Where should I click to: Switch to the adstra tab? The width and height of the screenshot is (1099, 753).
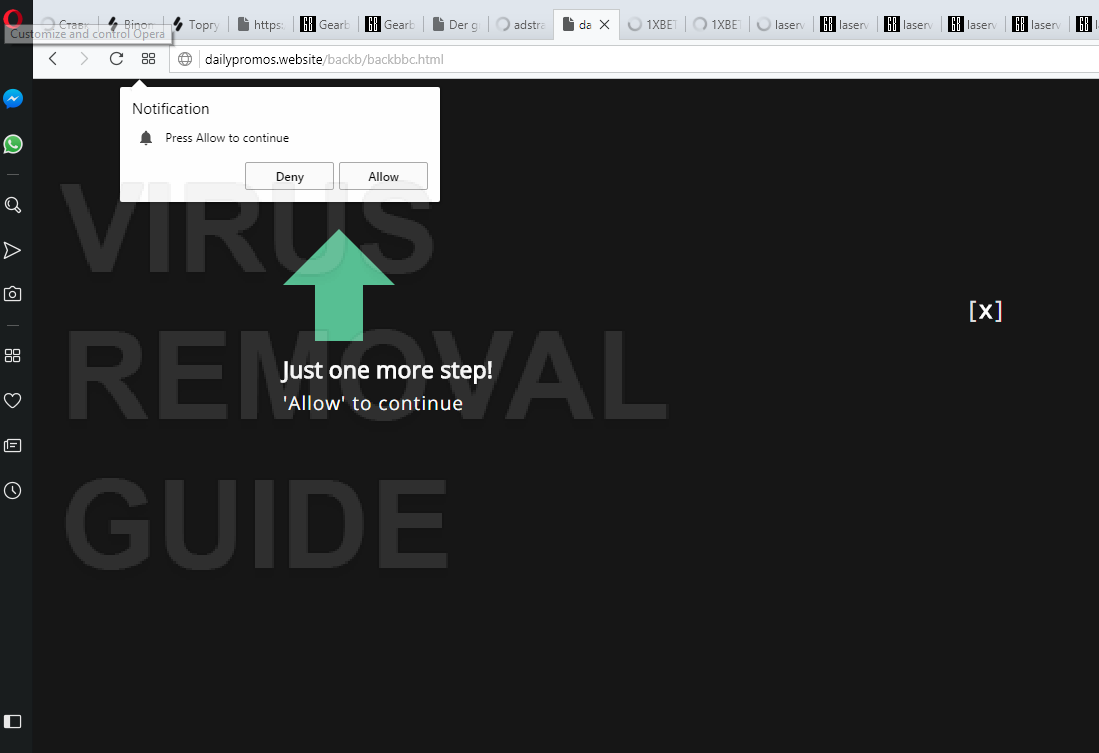pyautogui.click(x=520, y=25)
